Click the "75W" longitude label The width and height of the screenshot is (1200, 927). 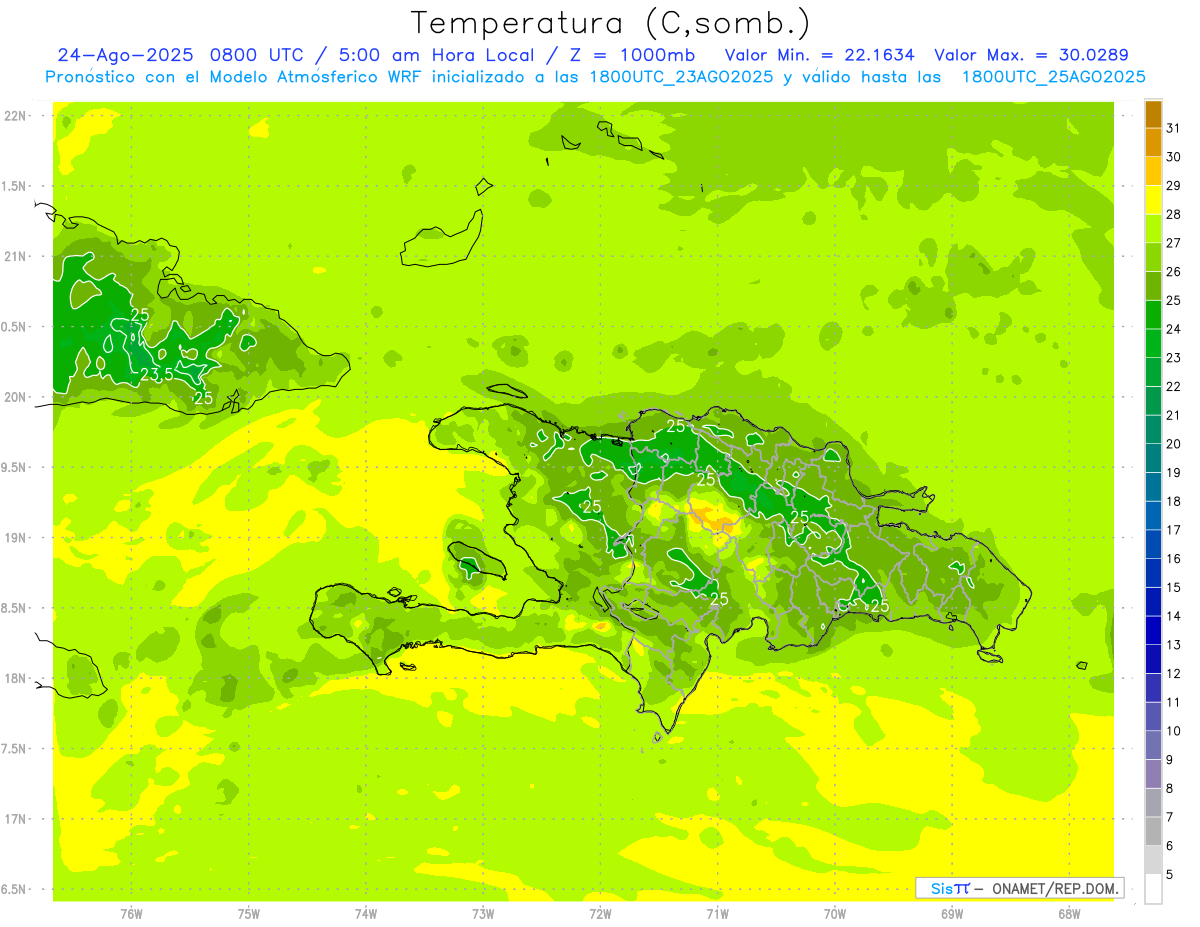tap(249, 914)
